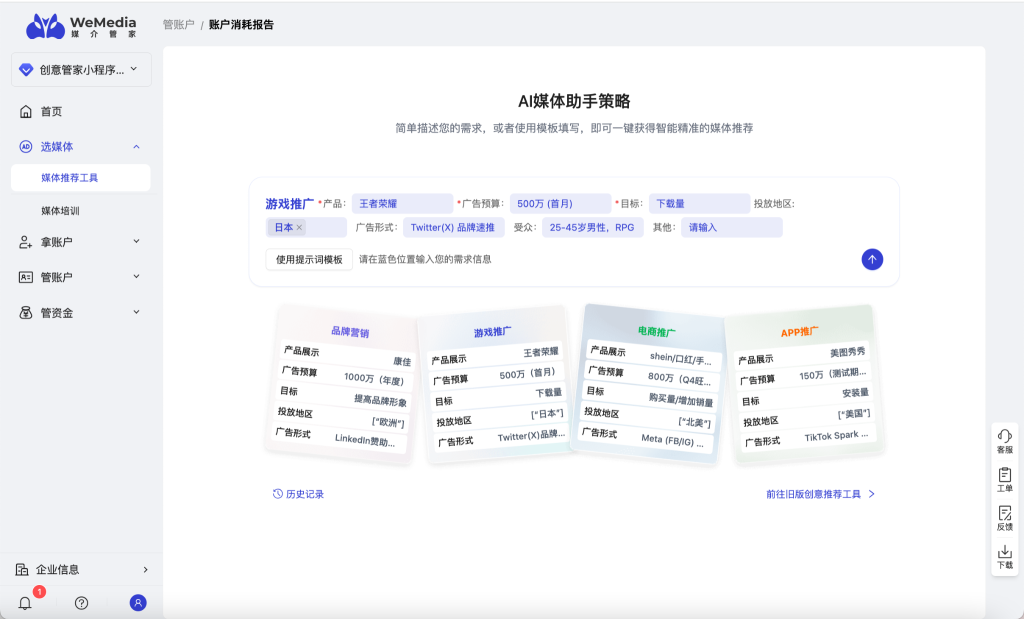Click the 下载 download icon
The image size is (1024, 619).
tap(1004, 556)
